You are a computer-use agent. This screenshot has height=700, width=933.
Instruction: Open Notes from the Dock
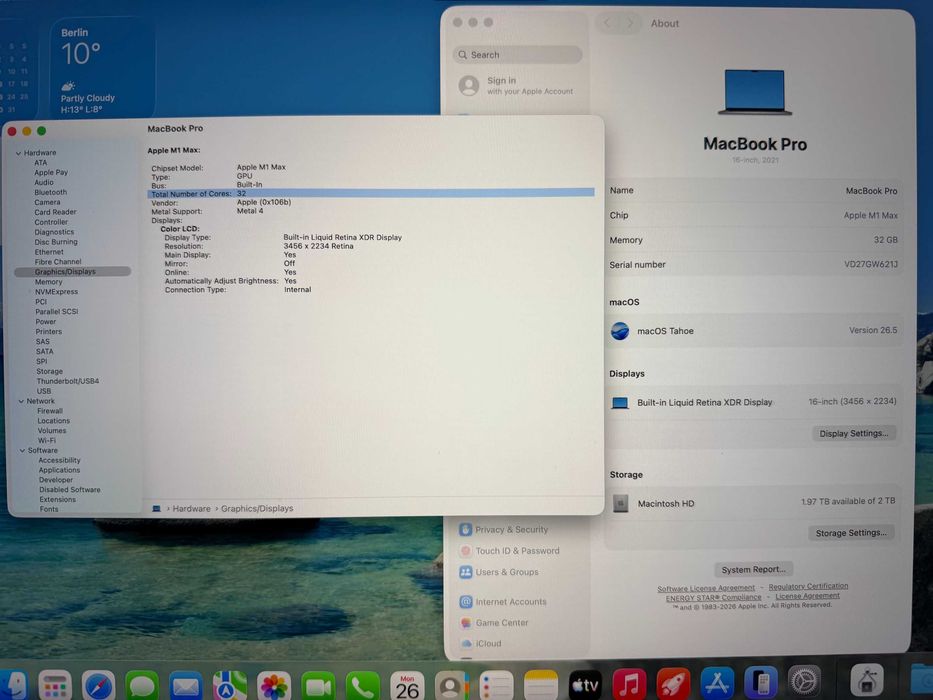pos(540,685)
